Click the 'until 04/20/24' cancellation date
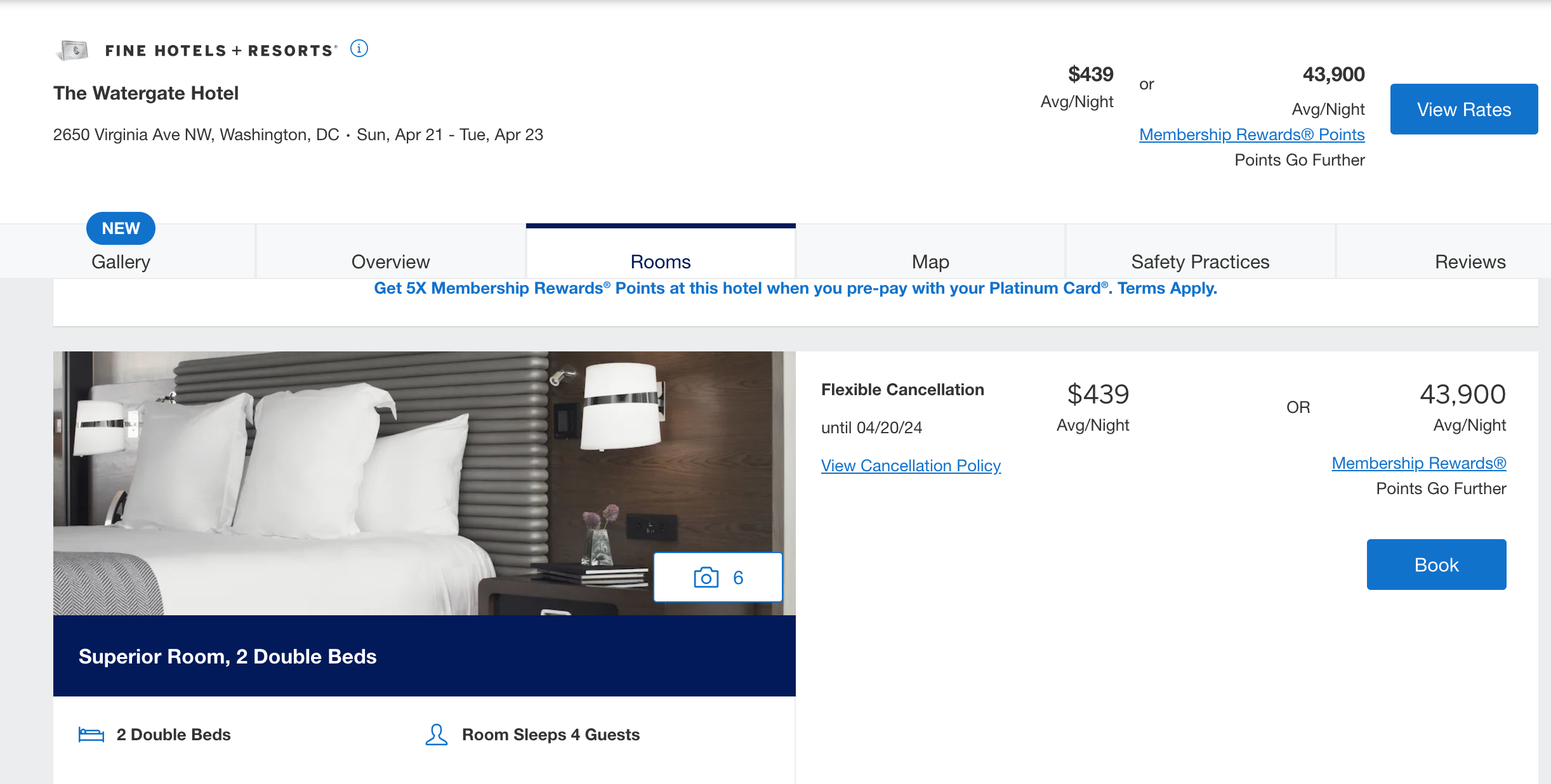Screen dimensions: 1551x784 click(871, 428)
